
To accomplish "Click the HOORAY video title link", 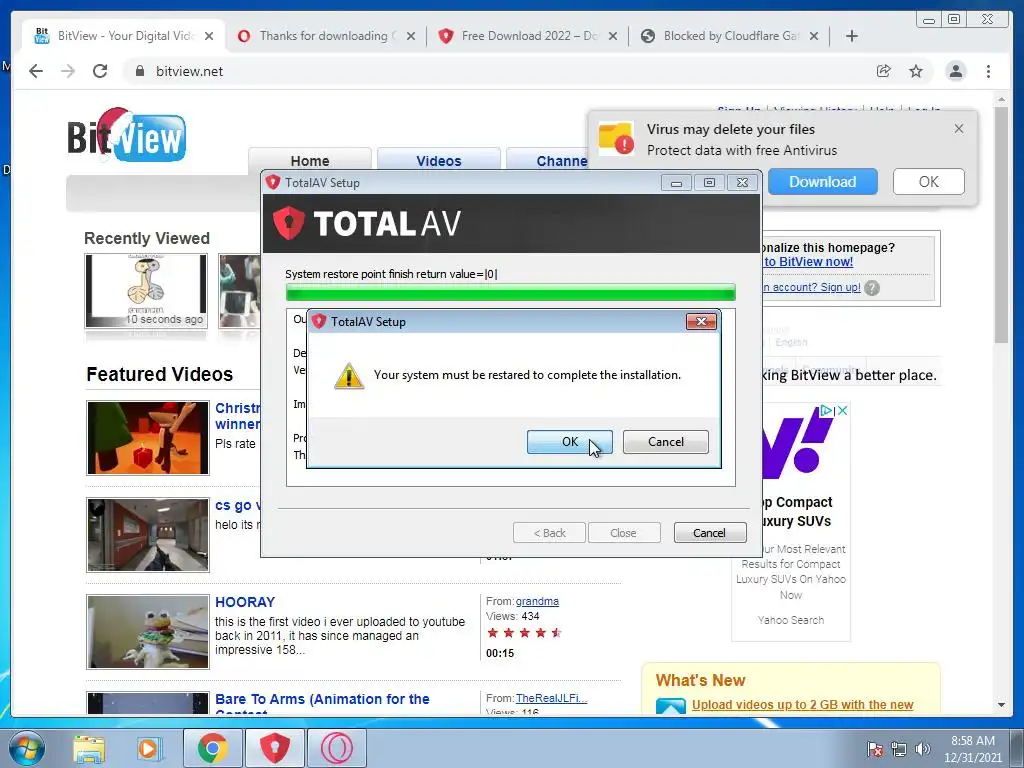I will point(245,602).
